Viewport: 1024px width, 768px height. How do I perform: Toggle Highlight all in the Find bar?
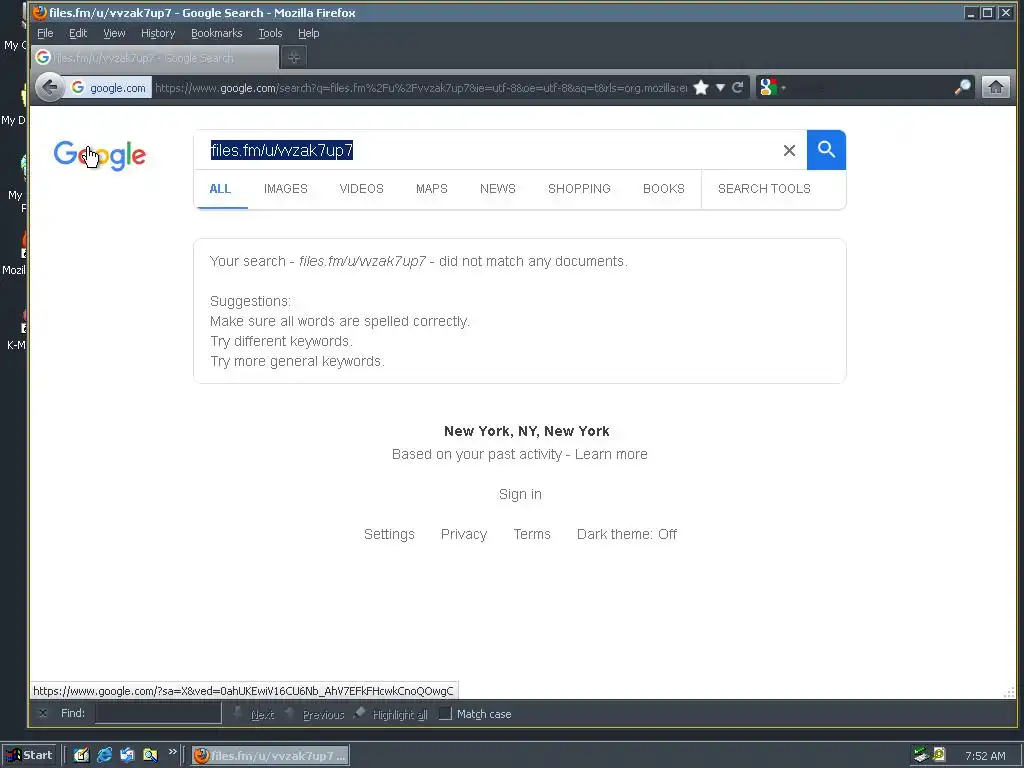(391, 714)
